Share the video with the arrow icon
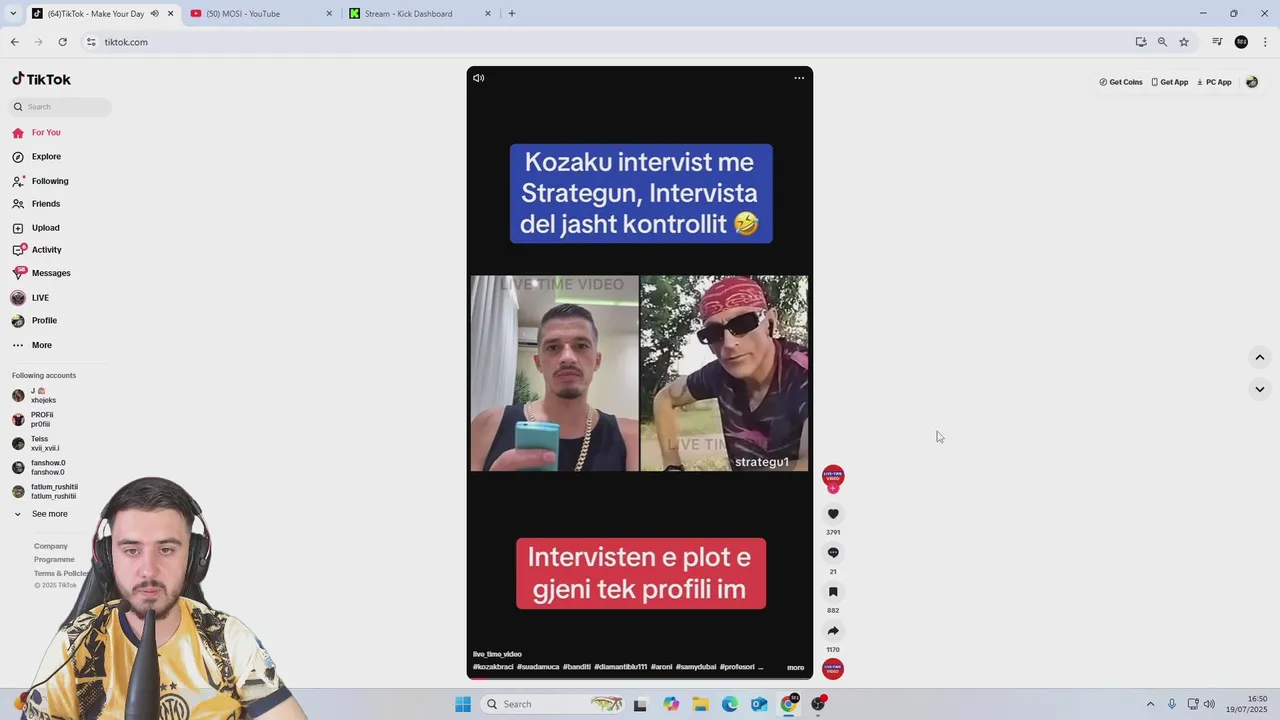Screen dimensions: 1280x720 tap(833, 631)
